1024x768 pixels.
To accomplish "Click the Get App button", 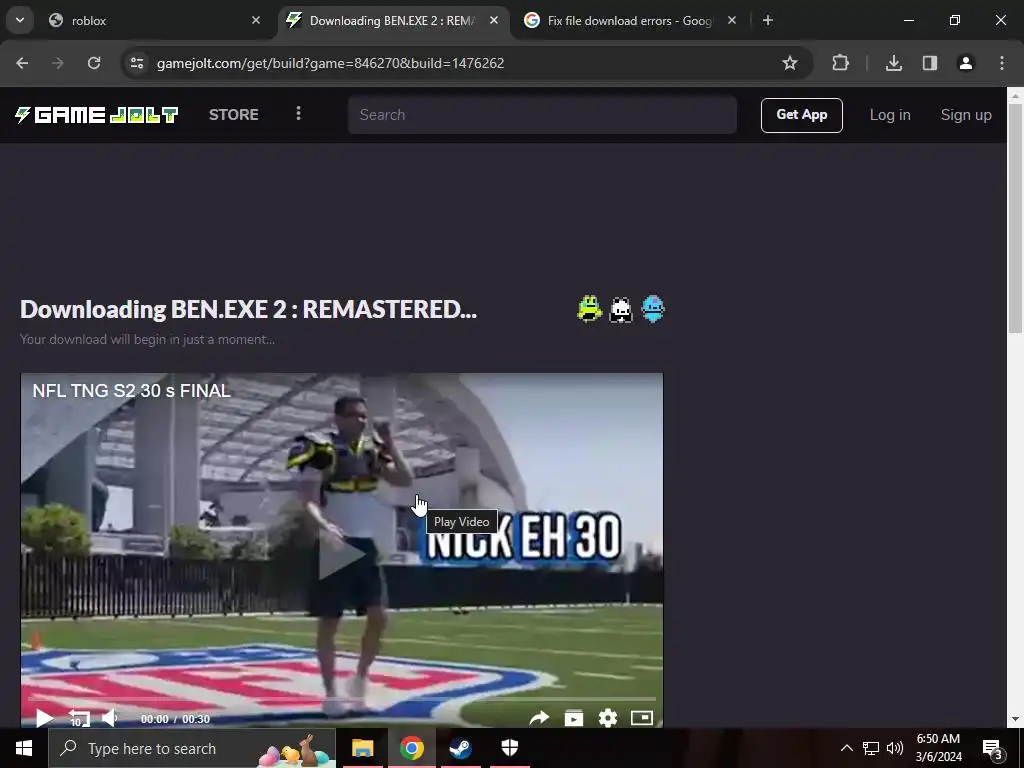I will pyautogui.click(x=801, y=115).
